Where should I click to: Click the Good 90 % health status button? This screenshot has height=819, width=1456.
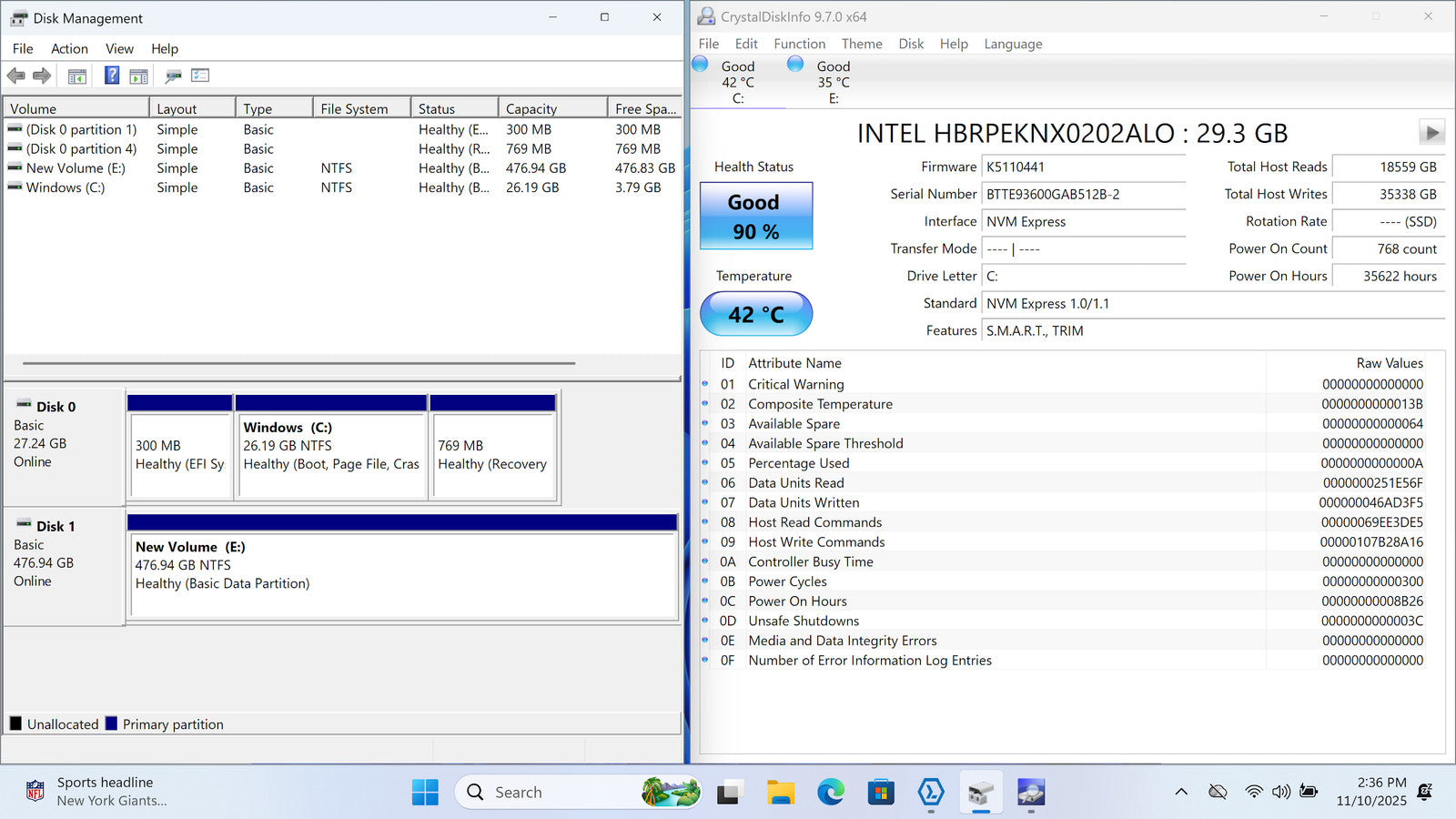(755, 216)
